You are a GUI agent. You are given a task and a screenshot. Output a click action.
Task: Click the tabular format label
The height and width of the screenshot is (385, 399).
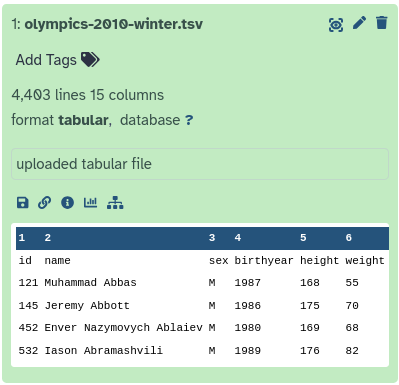click(x=83, y=120)
